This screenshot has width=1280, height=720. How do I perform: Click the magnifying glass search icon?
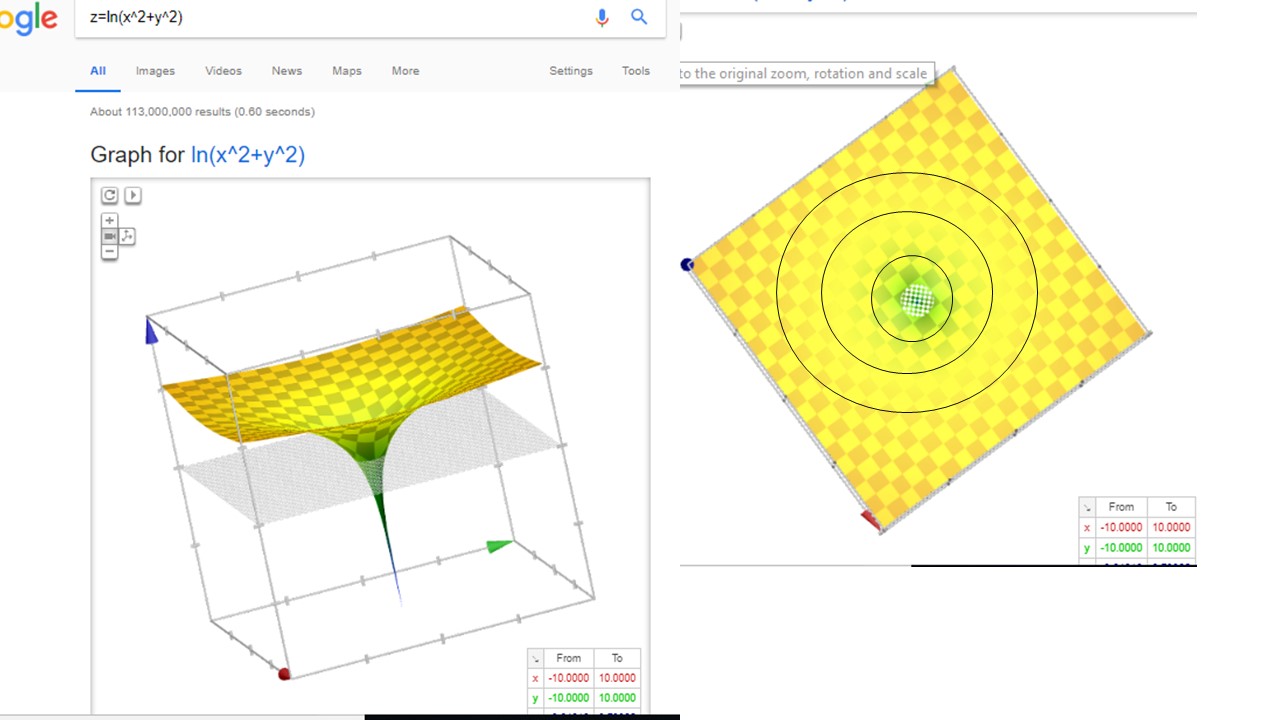pyautogui.click(x=639, y=17)
